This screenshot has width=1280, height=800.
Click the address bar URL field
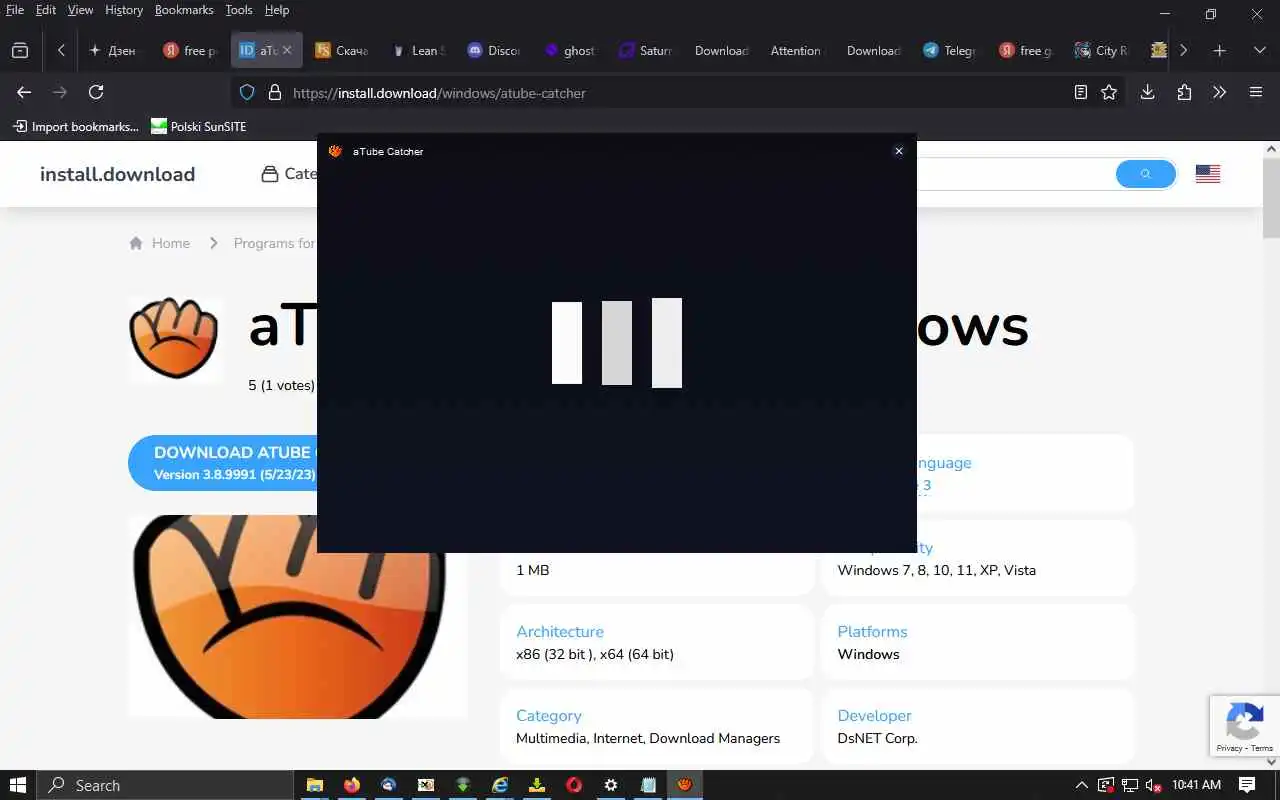(680, 93)
